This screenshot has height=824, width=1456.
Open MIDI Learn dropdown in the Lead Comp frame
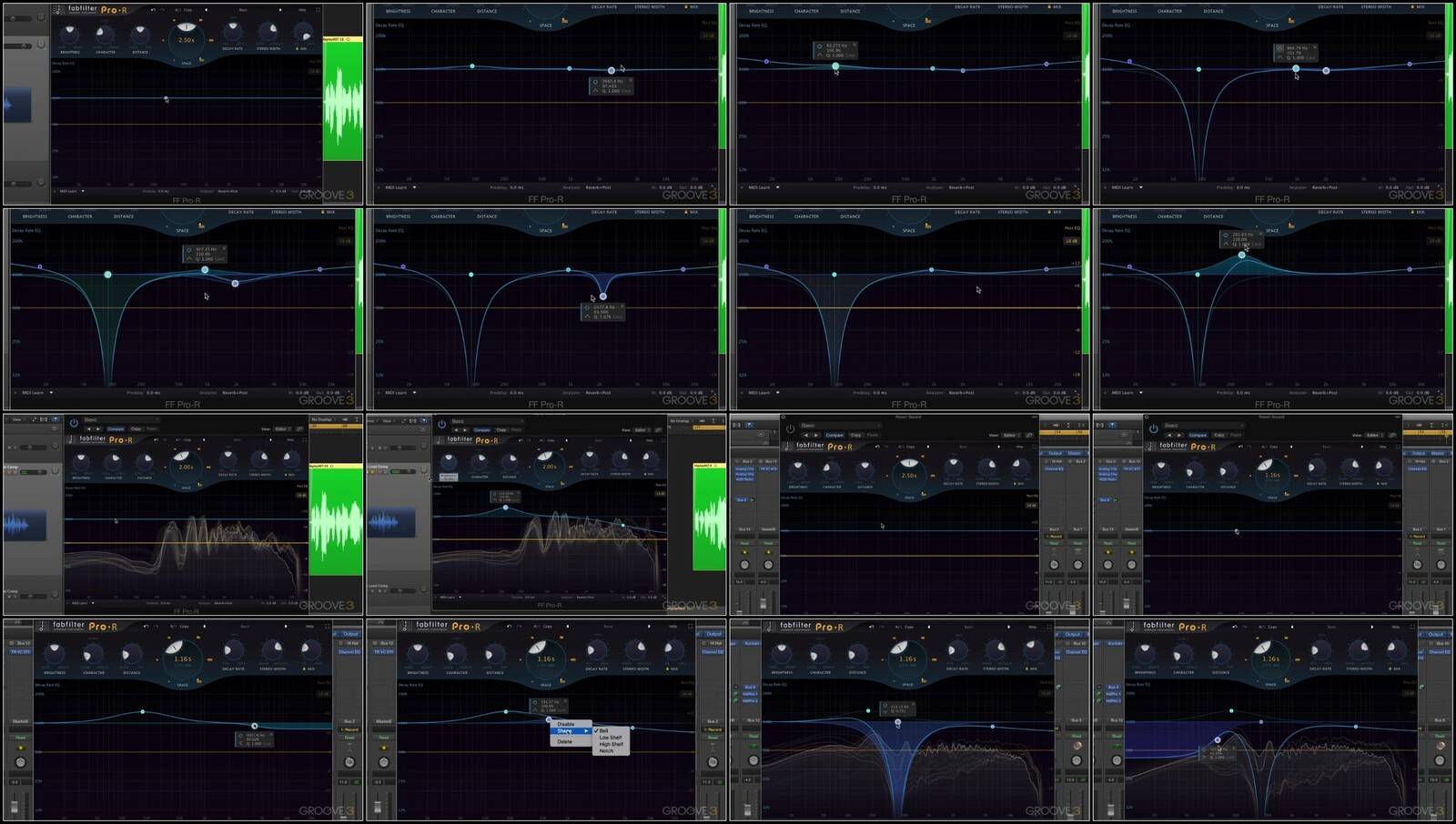click(x=450, y=598)
